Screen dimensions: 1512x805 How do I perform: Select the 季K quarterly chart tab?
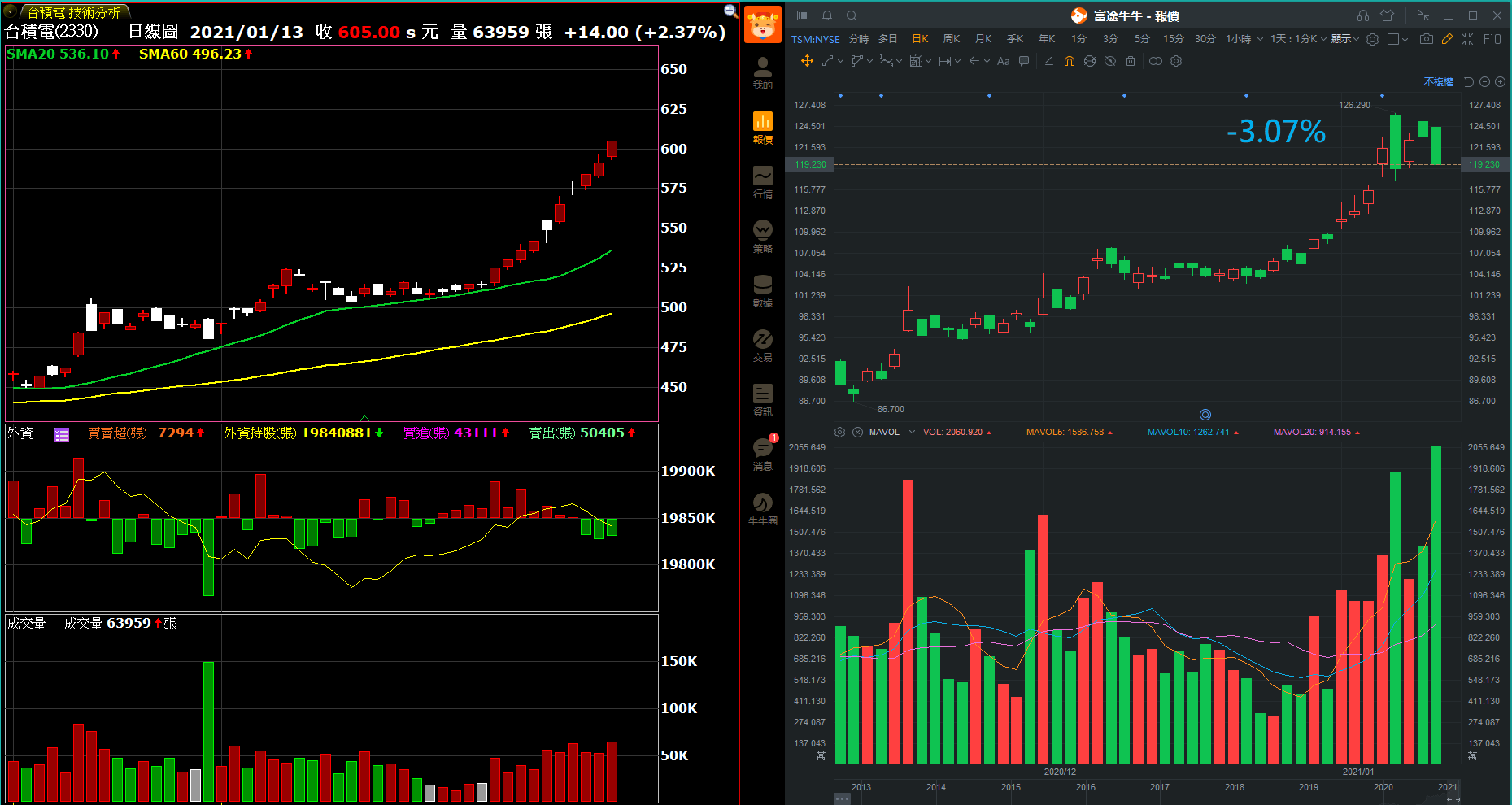pos(1015,39)
